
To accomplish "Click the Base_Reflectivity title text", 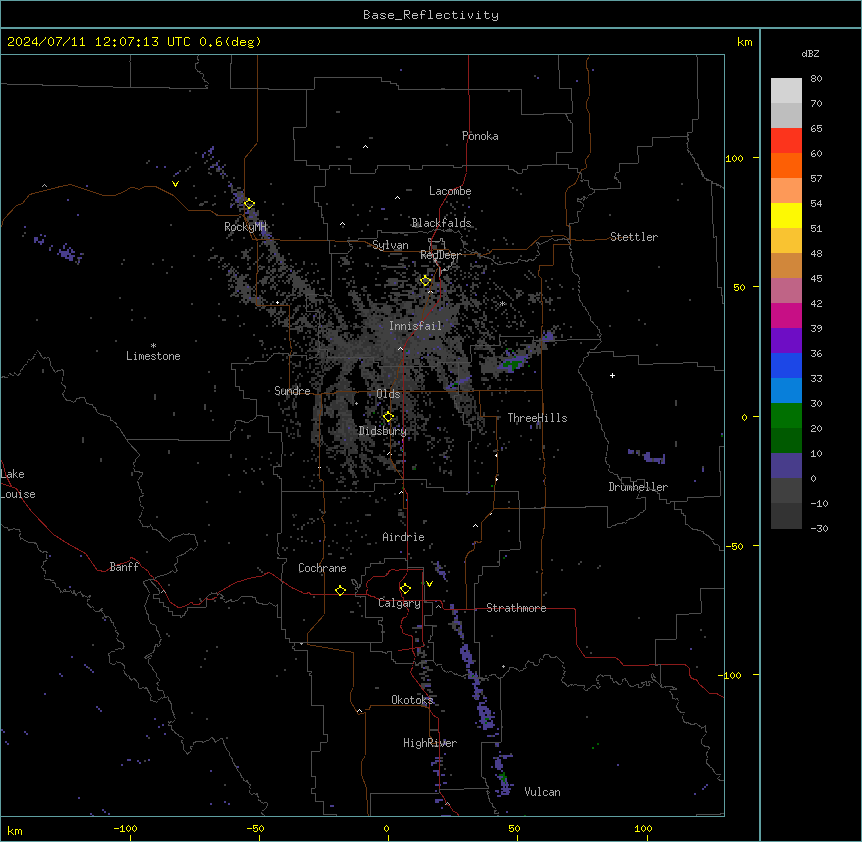I will click(431, 15).
